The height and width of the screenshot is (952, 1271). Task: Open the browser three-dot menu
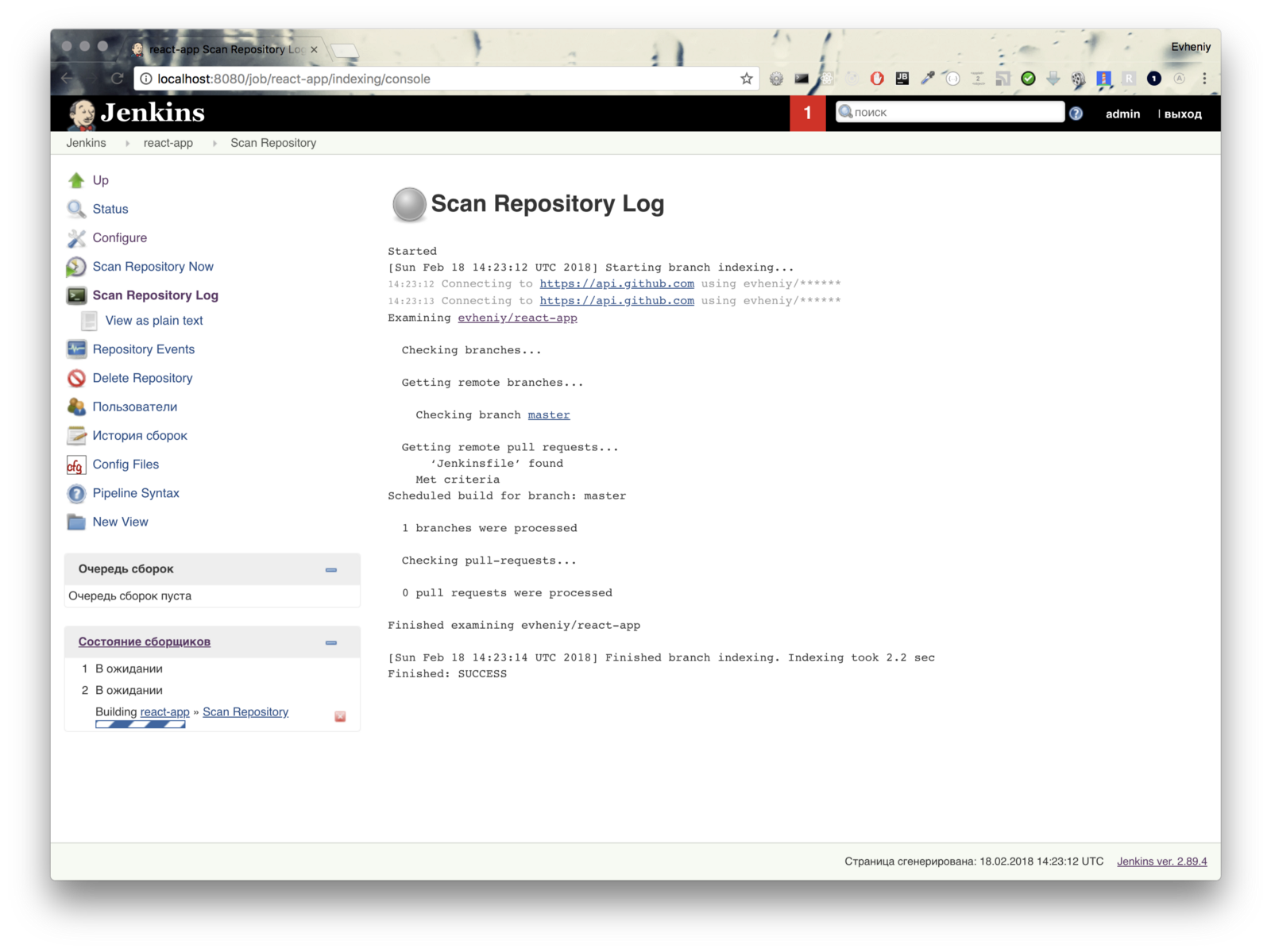coord(1203,79)
